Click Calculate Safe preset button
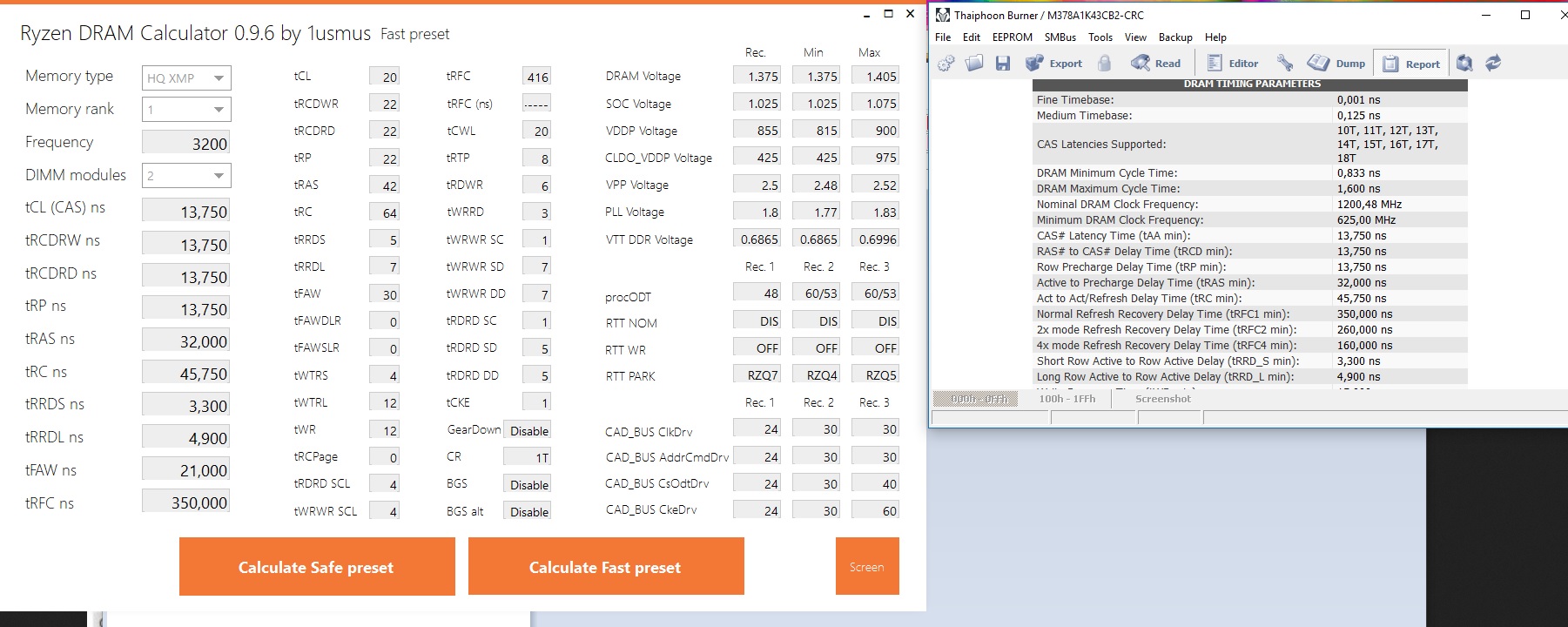The image size is (1568, 627). tap(317, 567)
